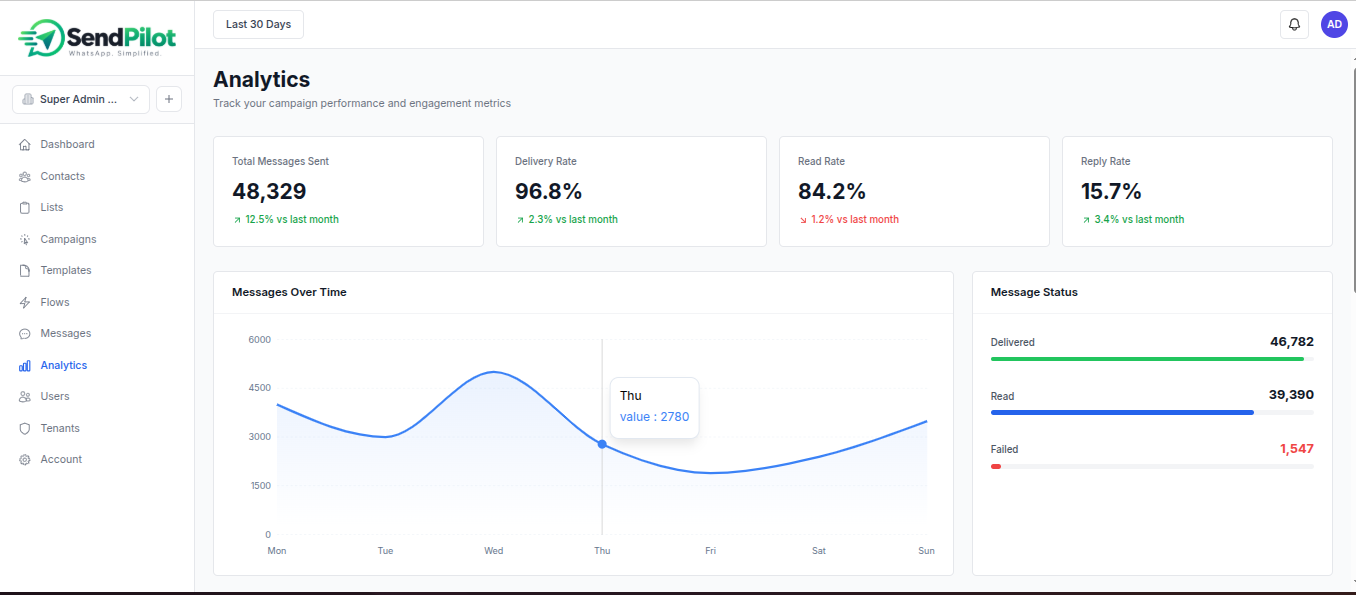Click the Users icon in sidebar

click(x=25, y=397)
